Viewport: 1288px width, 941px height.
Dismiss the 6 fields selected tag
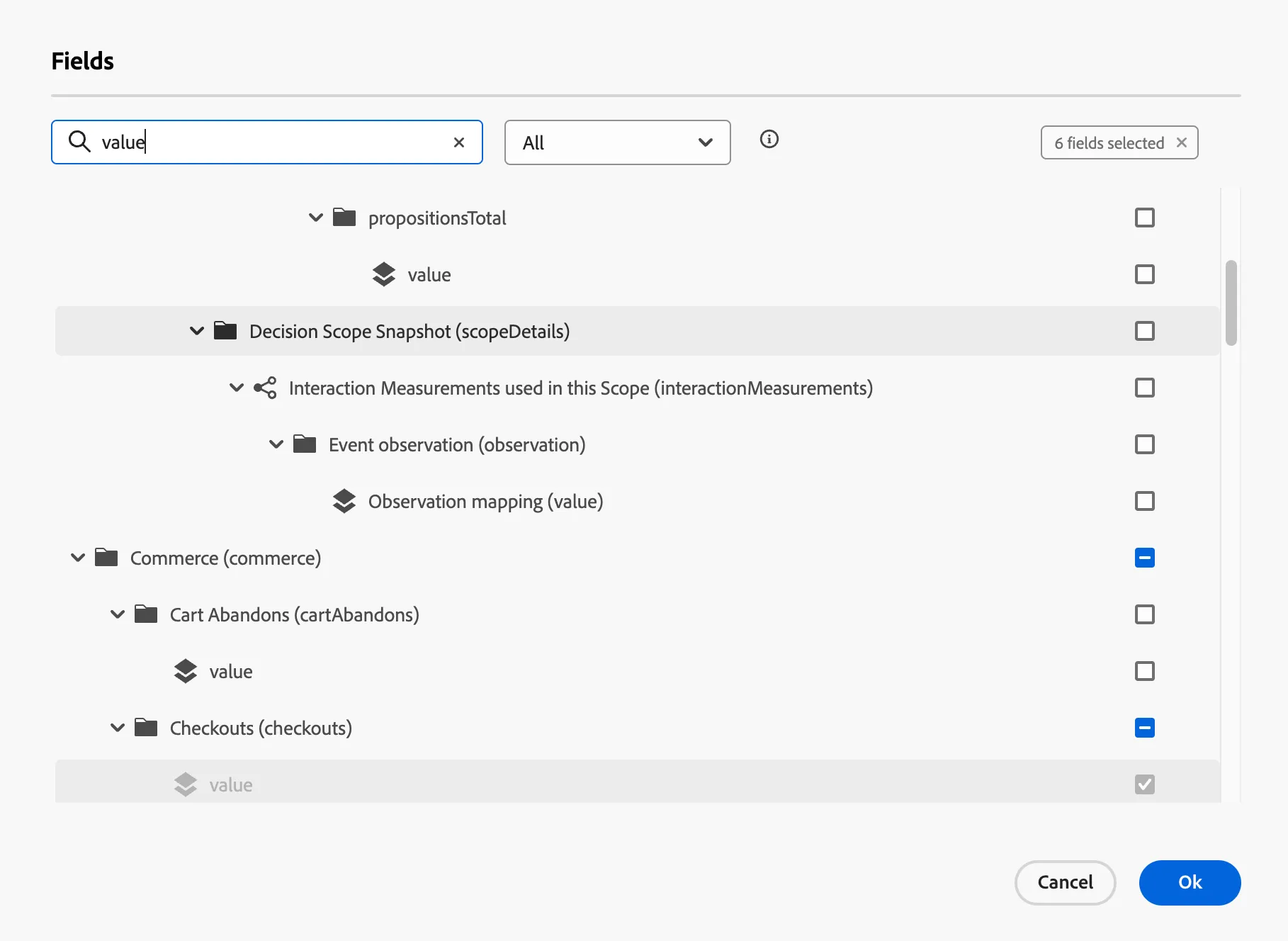click(x=1182, y=142)
